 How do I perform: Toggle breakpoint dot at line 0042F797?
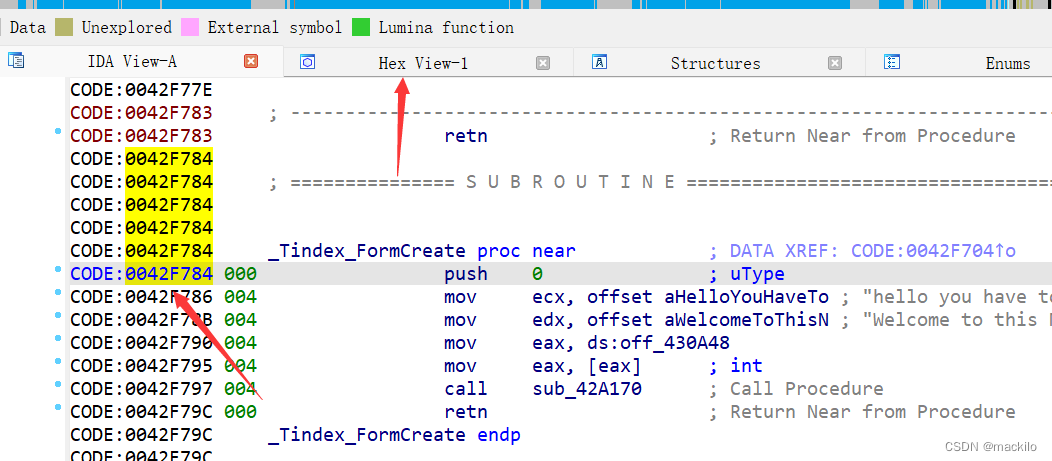pyautogui.click(x=58, y=385)
